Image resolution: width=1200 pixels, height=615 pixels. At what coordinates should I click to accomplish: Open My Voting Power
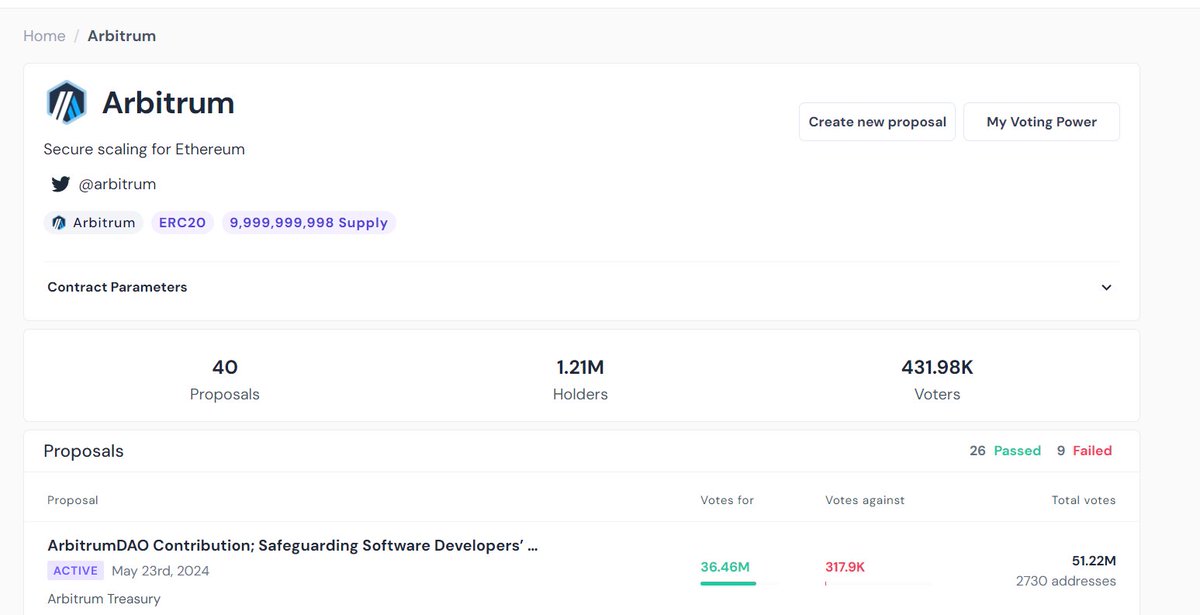point(1041,122)
